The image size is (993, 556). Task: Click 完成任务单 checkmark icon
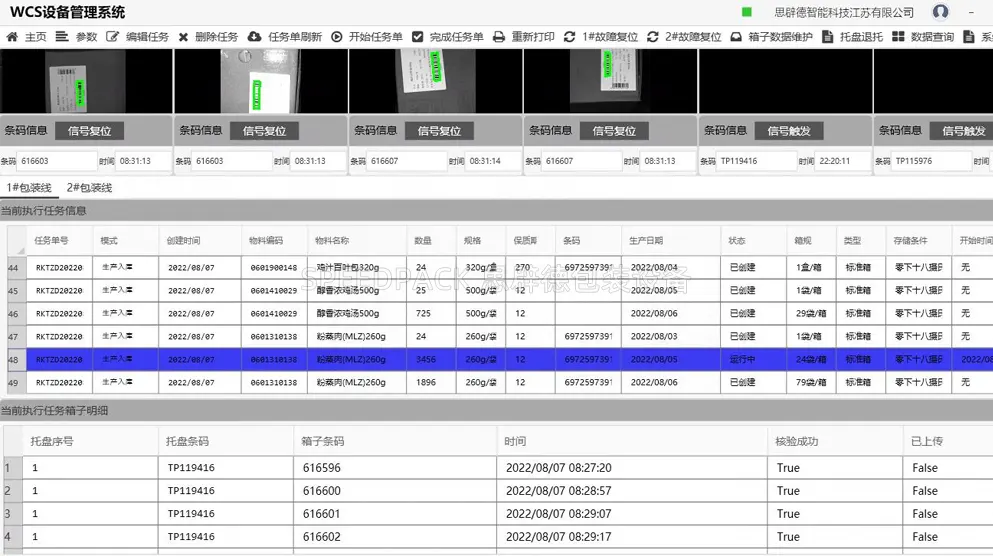pyautogui.click(x=417, y=37)
